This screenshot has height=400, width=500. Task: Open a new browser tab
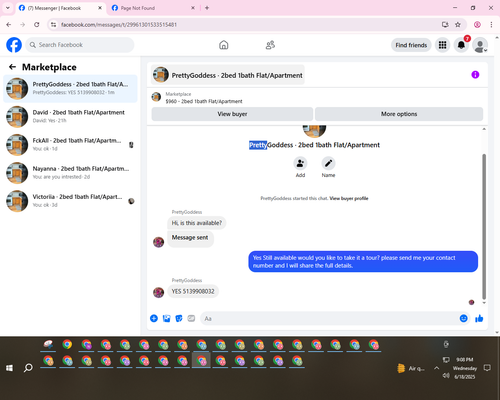click(x=207, y=8)
